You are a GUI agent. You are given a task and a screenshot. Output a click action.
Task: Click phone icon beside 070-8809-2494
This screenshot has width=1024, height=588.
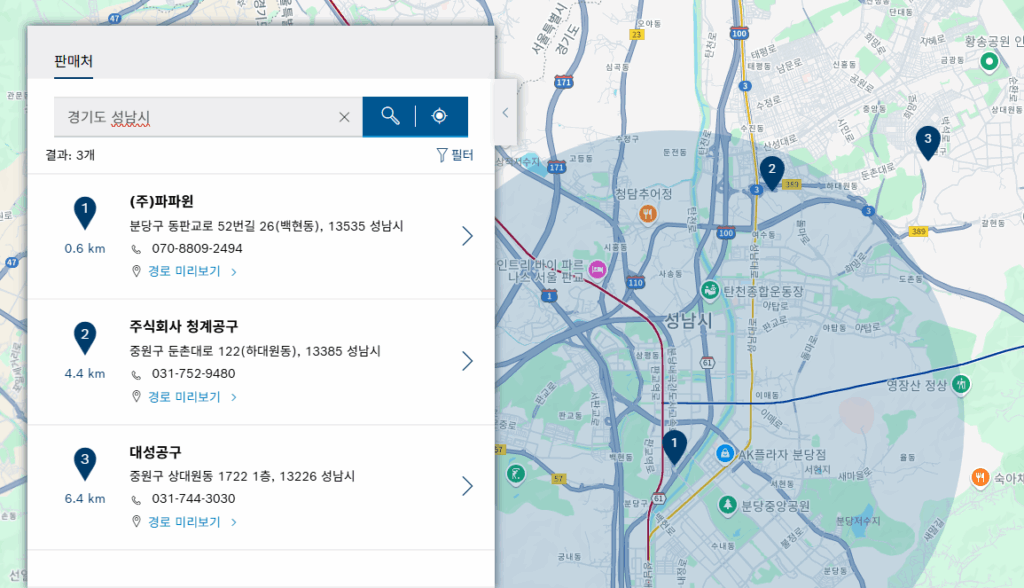(x=136, y=250)
